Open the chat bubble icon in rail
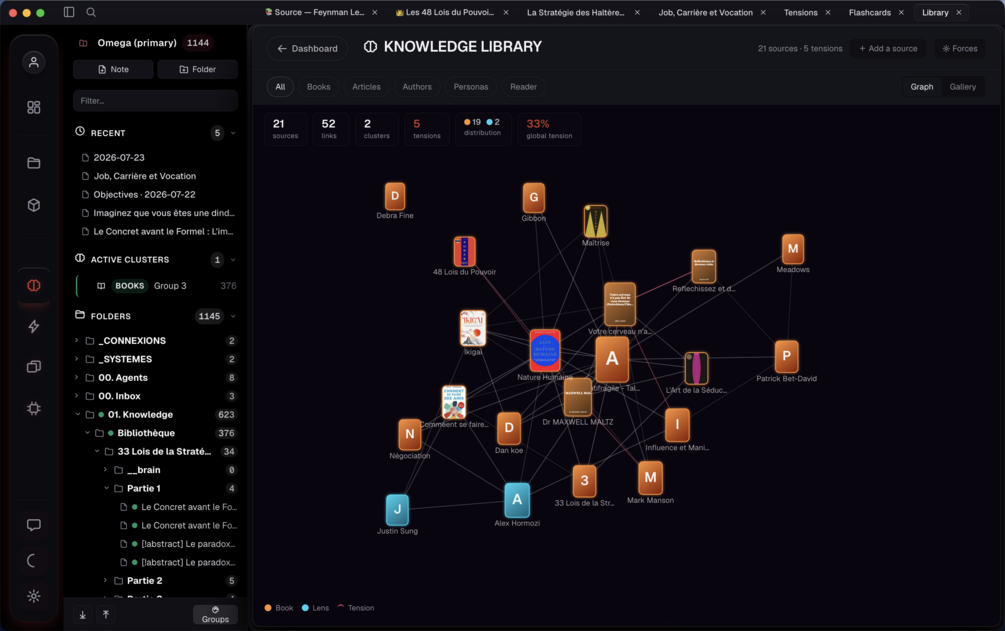 point(34,525)
